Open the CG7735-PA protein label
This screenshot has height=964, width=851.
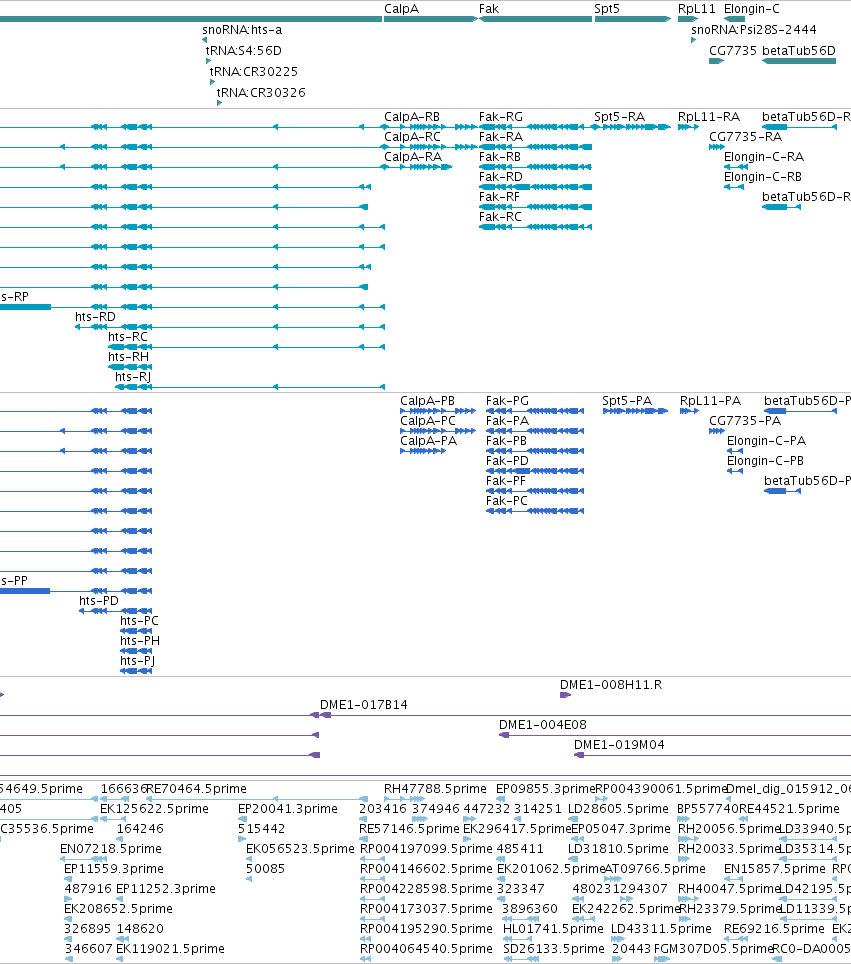tap(745, 421)
